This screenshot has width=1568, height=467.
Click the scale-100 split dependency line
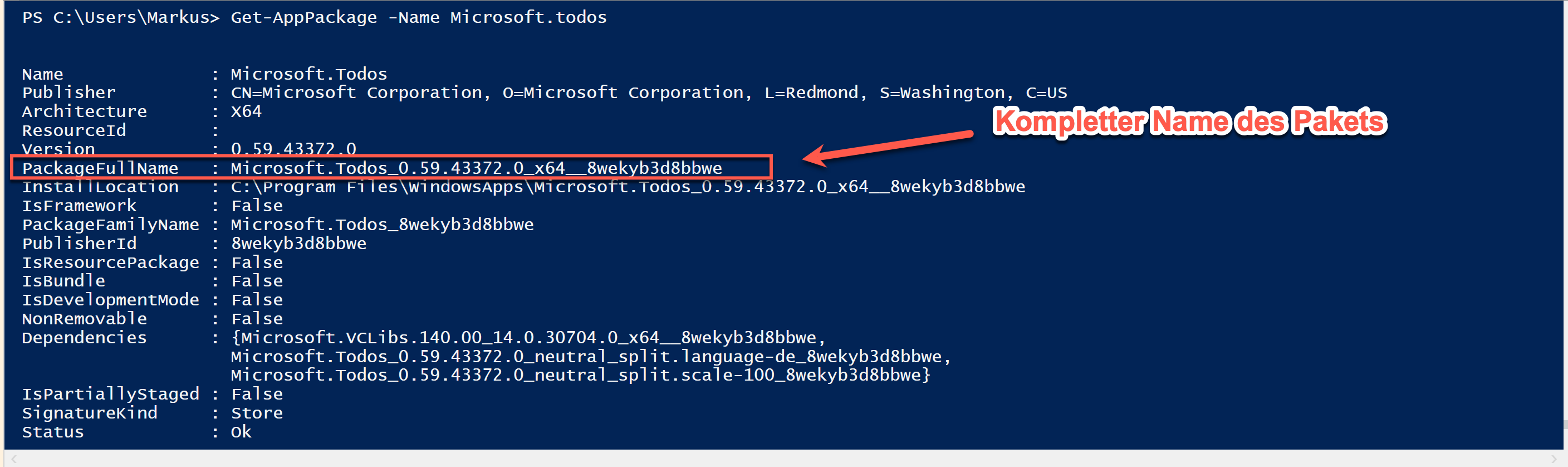(x=580, y=375)
